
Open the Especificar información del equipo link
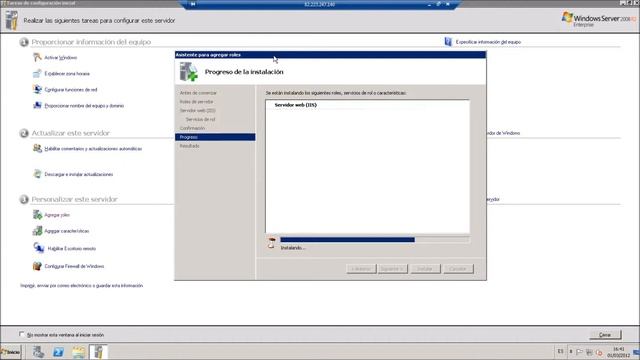click(x=488, y=42)
